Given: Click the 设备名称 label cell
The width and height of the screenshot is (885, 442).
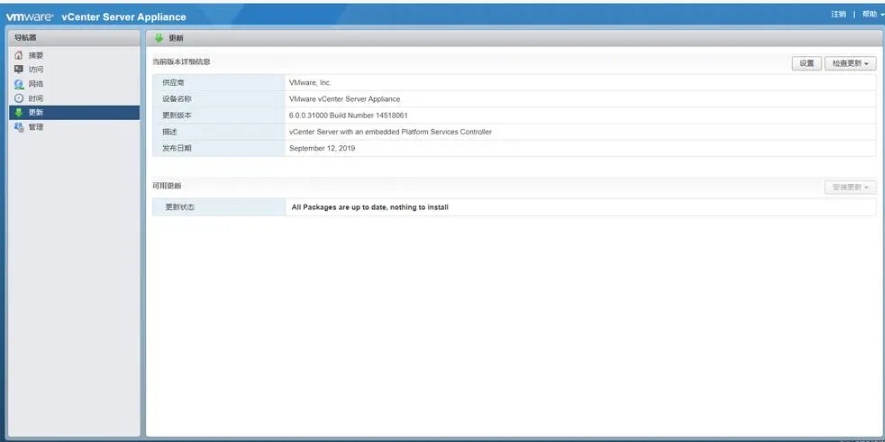Looking at the screenshot, I should point(219,99).
